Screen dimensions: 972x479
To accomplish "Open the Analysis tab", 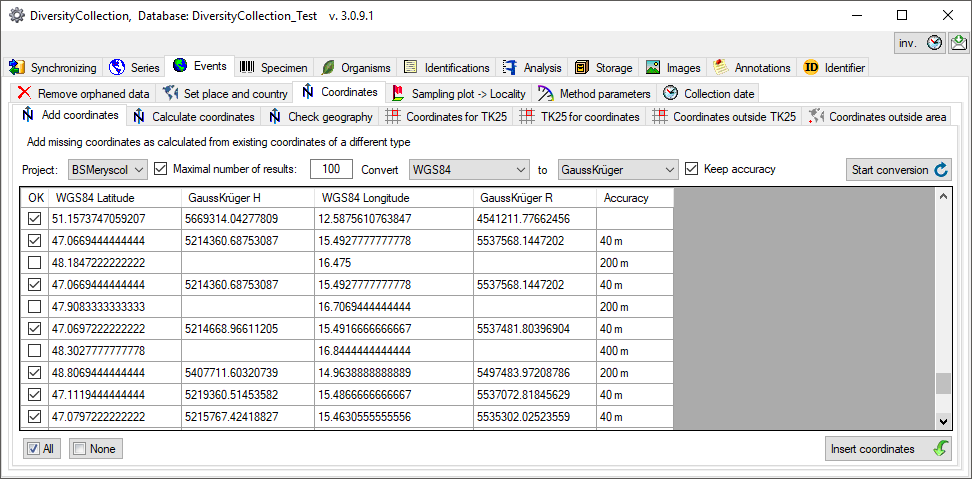I will coord(532,68).
